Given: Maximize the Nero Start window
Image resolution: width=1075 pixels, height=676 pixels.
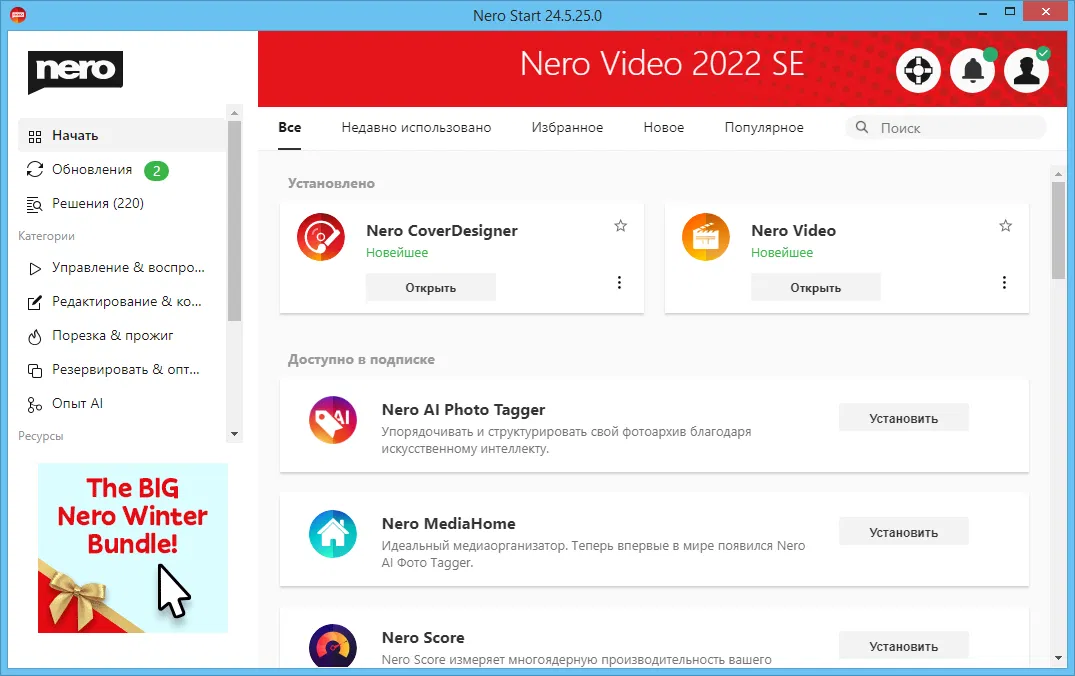Looking at the screenshot, I should click(x=1009, y=12).
